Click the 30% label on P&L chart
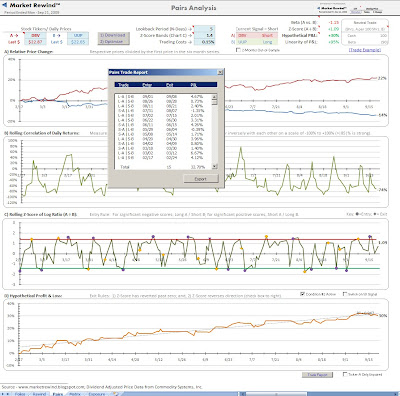Image resolution: width=400 pixels, height=396 pixels. tap(383, 315)
